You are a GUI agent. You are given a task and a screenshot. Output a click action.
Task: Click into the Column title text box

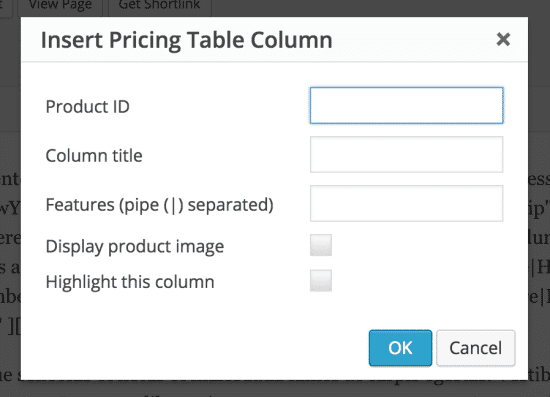pyautogui.click(x=407, y=155)
